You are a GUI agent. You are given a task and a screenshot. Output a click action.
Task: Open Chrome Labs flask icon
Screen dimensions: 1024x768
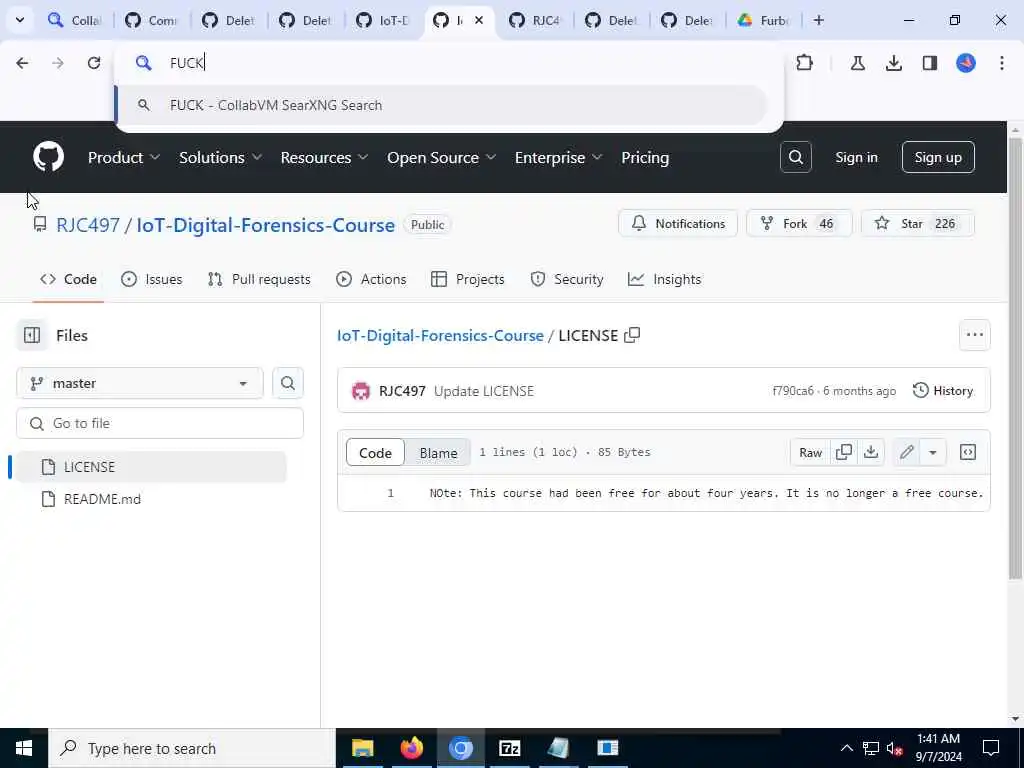(857, 63)
